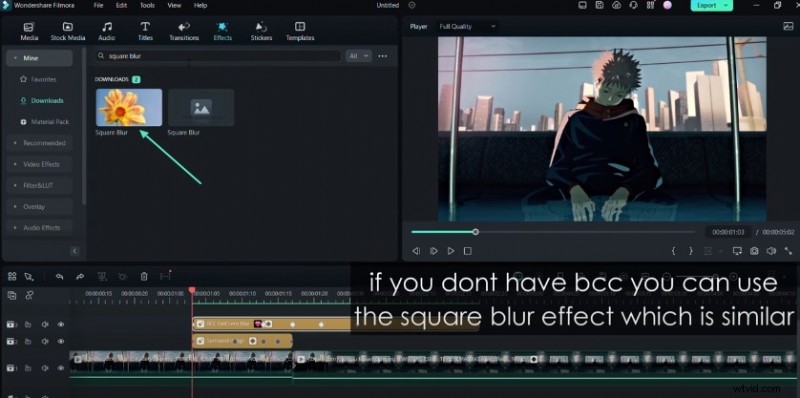
Task: Step forward one frame
Action: coord(434,251)
